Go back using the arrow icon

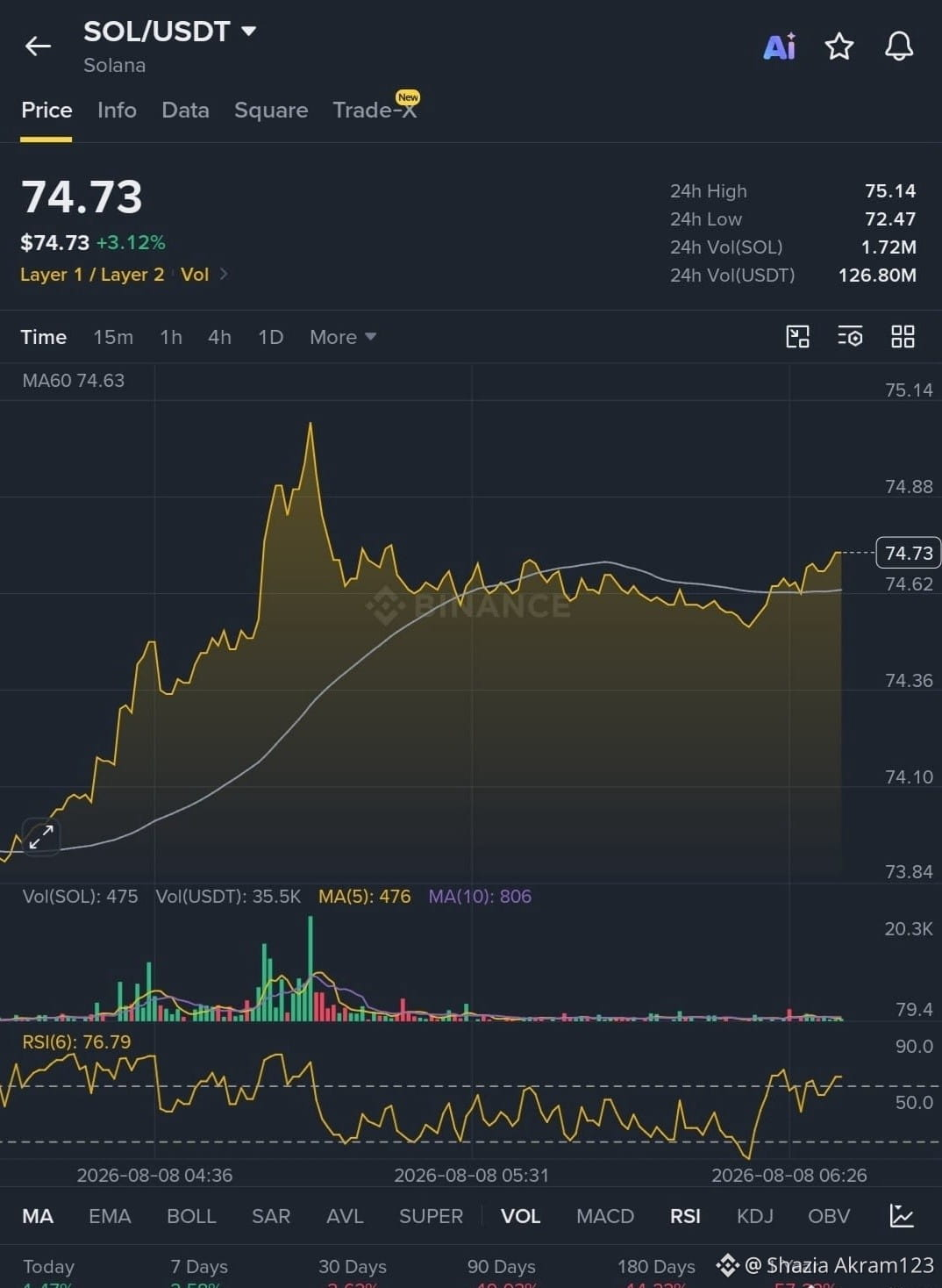(x=38, y=46)
